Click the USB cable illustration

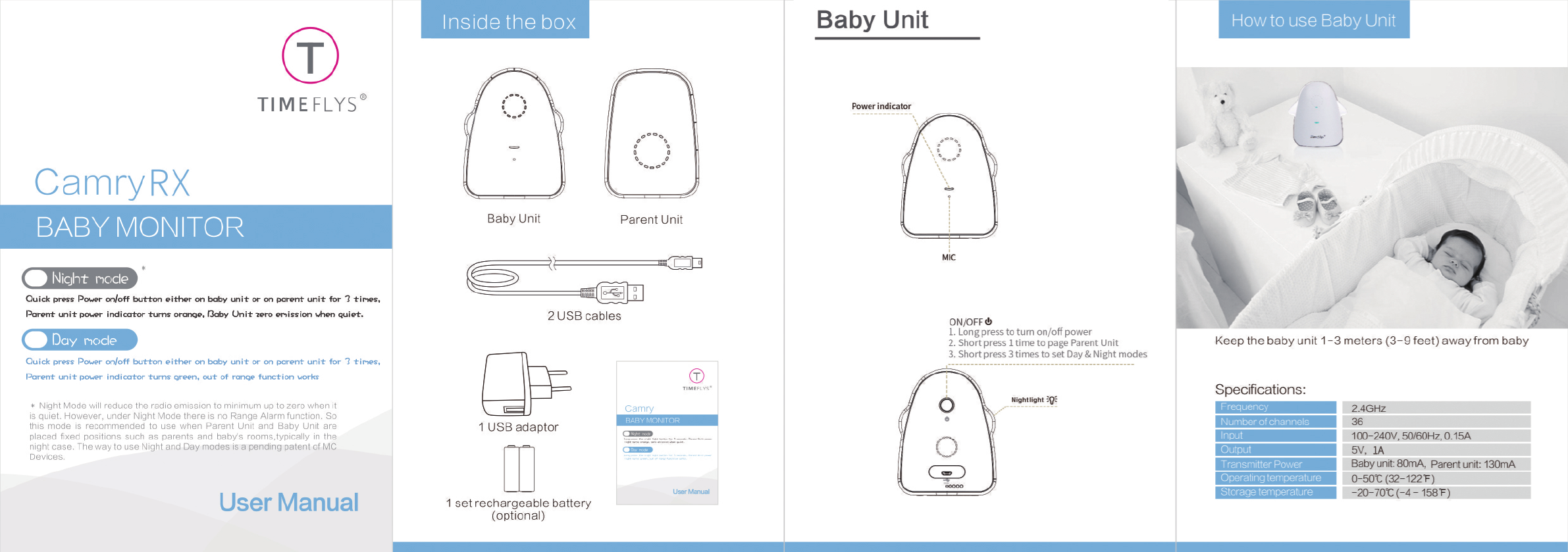tap(585, 280)
